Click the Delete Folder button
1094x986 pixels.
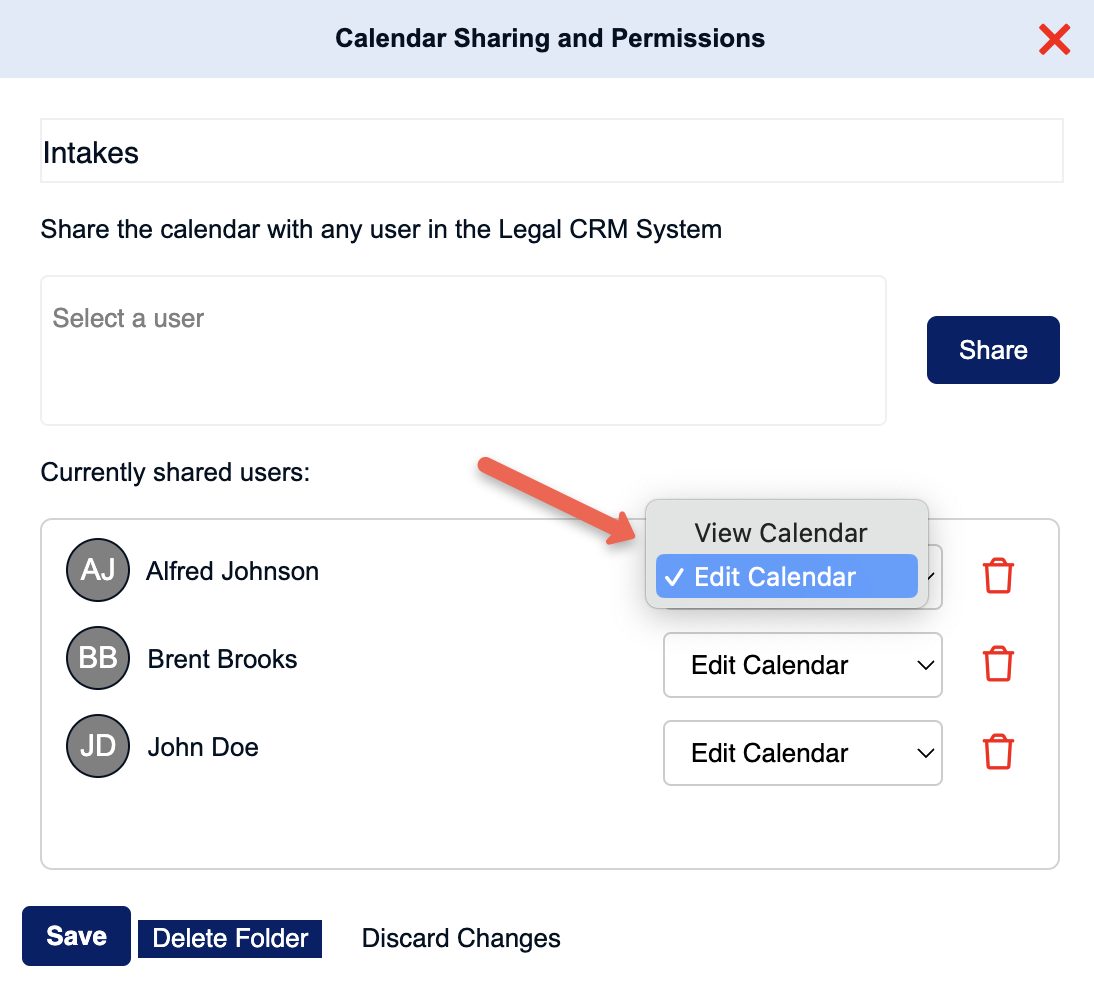click(x=230, y=939)
